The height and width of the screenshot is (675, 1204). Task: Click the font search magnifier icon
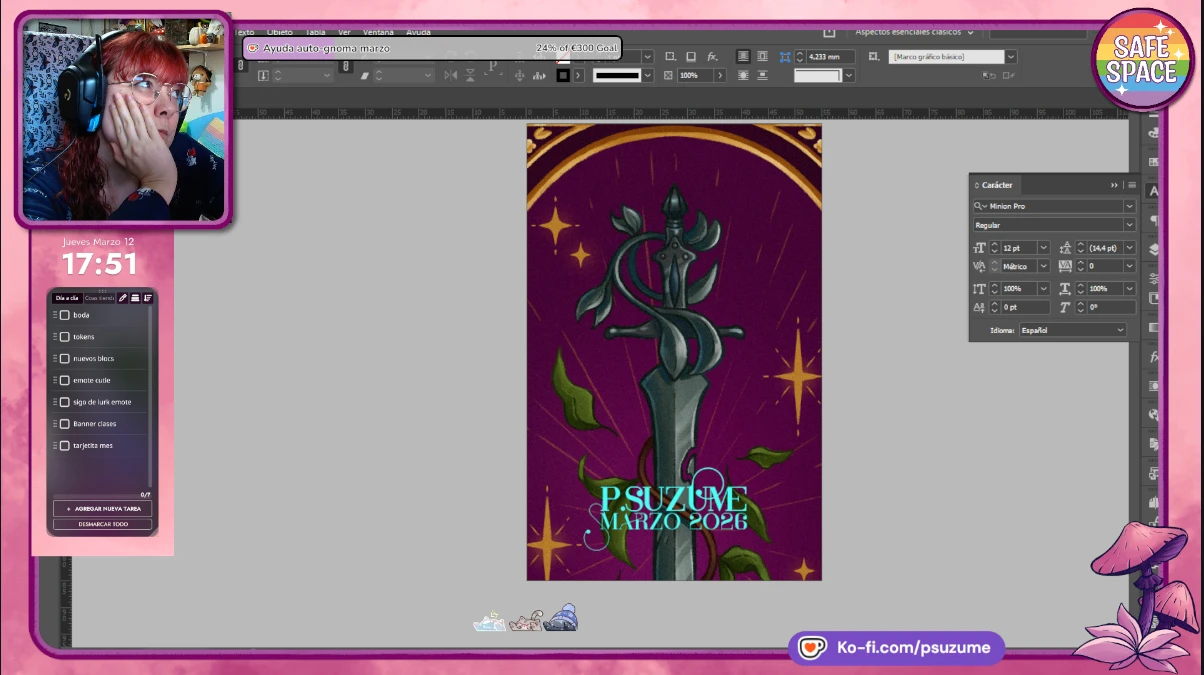980,206
